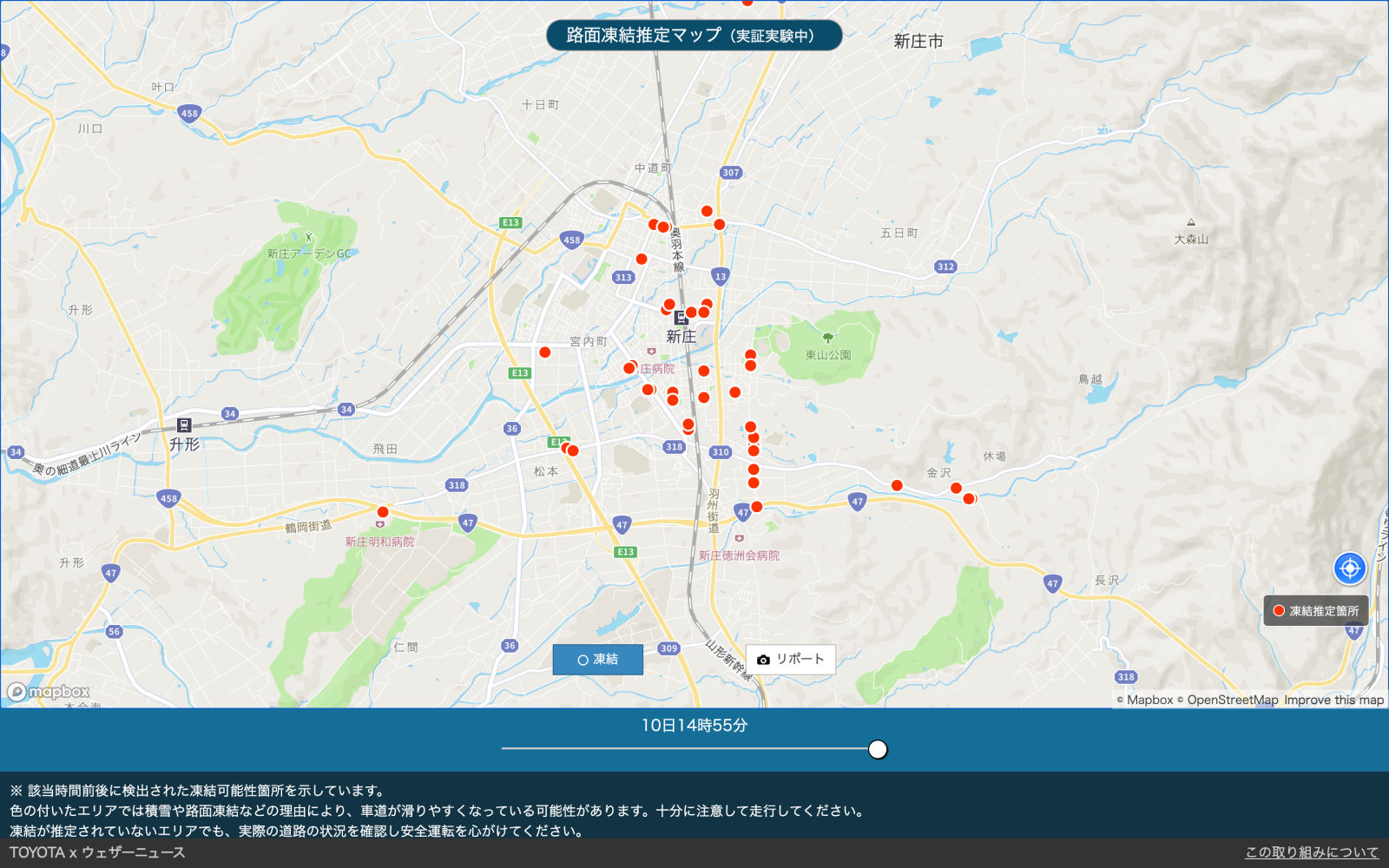Click the route 310 shield
The image size is (1389, 868).
(721, 452)
